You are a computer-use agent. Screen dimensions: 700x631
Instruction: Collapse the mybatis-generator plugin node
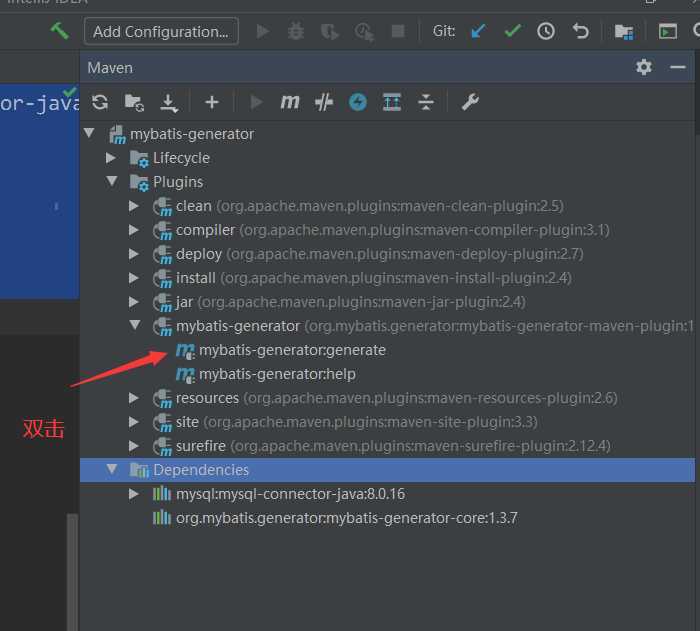click(135, 325)
